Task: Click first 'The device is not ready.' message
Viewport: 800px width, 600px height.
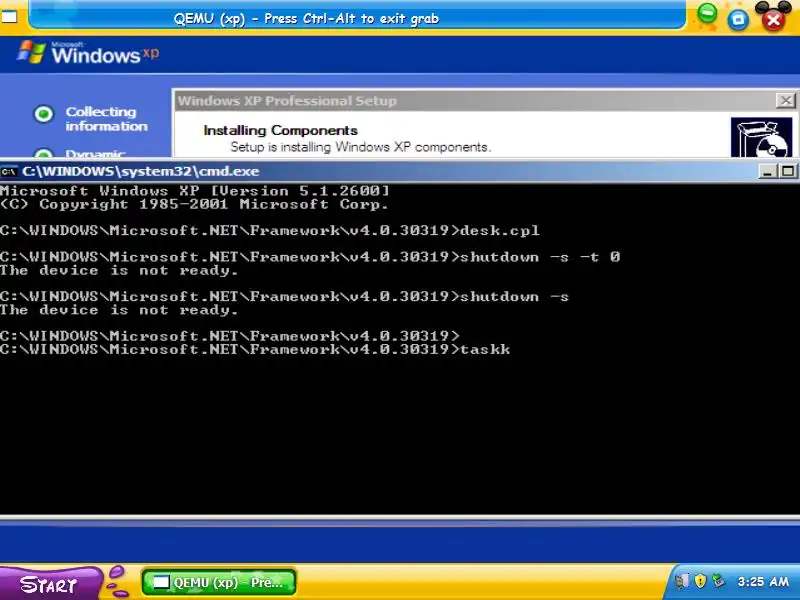Action: point(119,271)
